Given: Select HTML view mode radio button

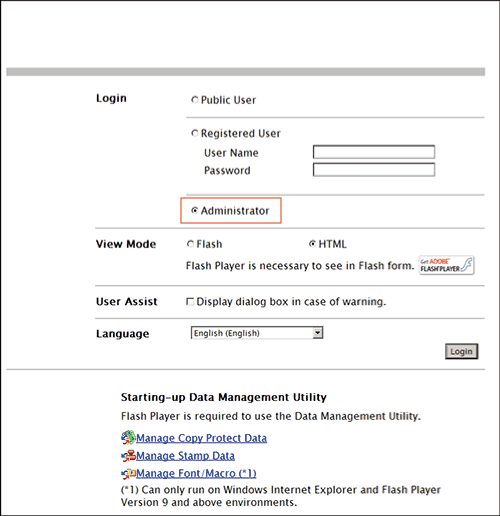Looking at the screenshot, I should pyautogui.click(x=312, y=244).
